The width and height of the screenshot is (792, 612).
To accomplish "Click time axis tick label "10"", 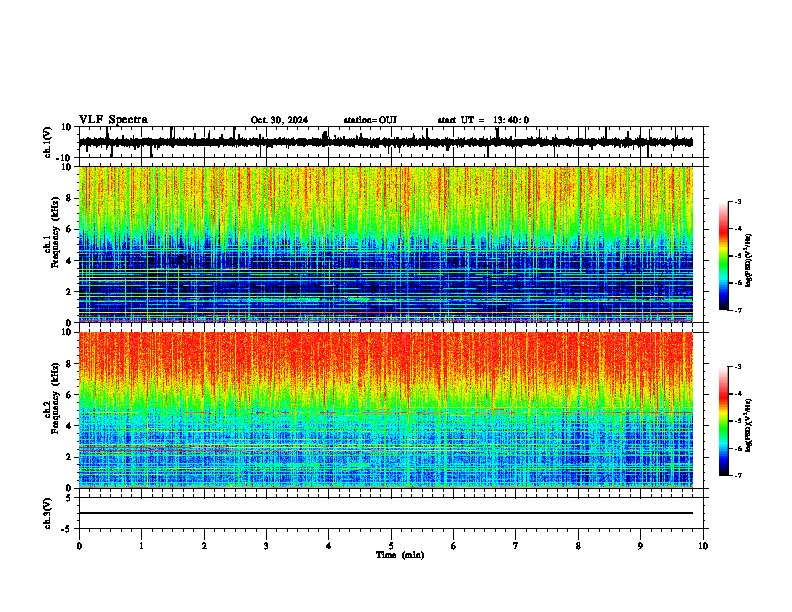I will tap(703, 546).
